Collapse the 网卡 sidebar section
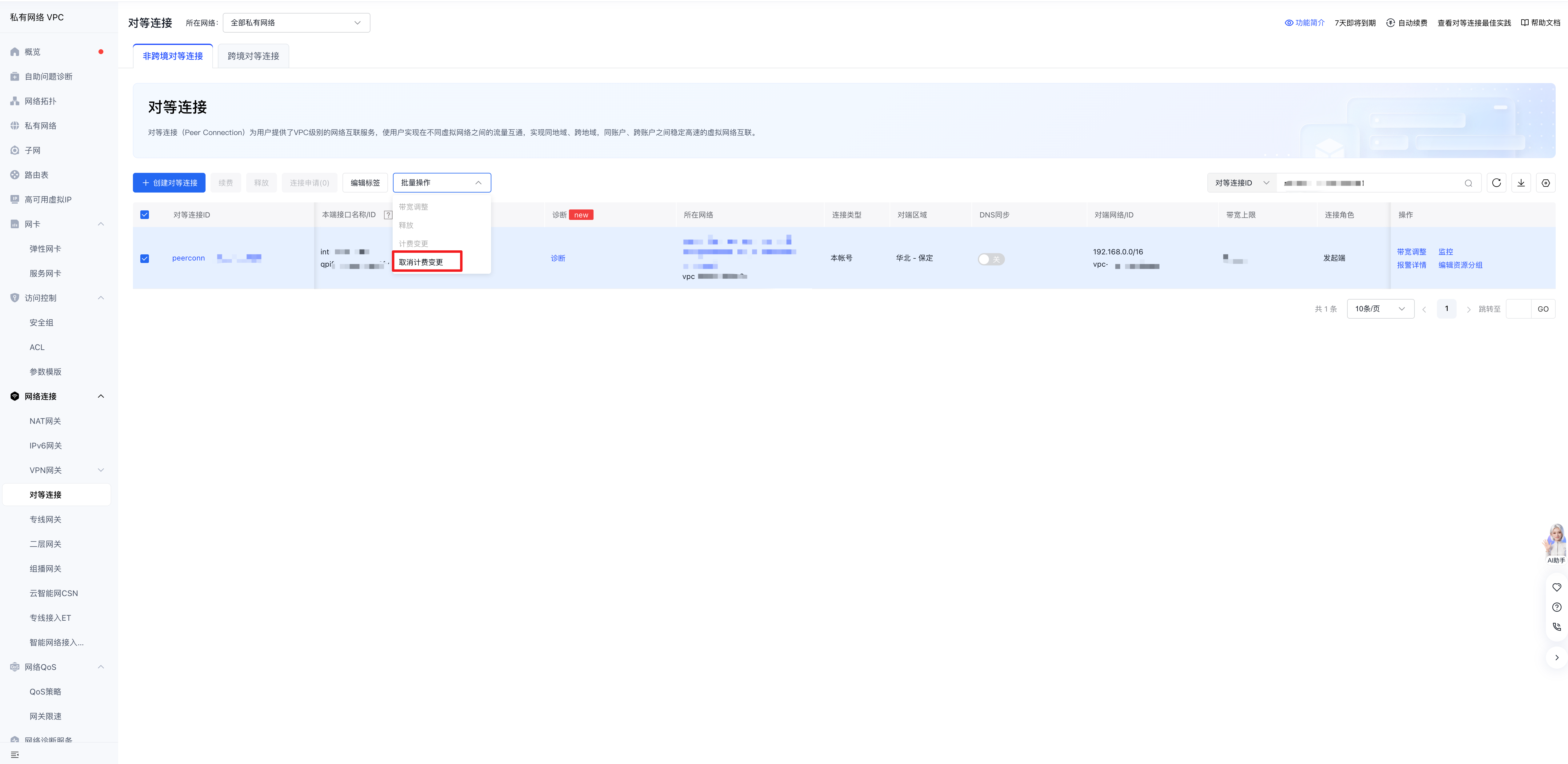Image resolution: width=1568 pixels, height=764 pixels. point(101,225)
